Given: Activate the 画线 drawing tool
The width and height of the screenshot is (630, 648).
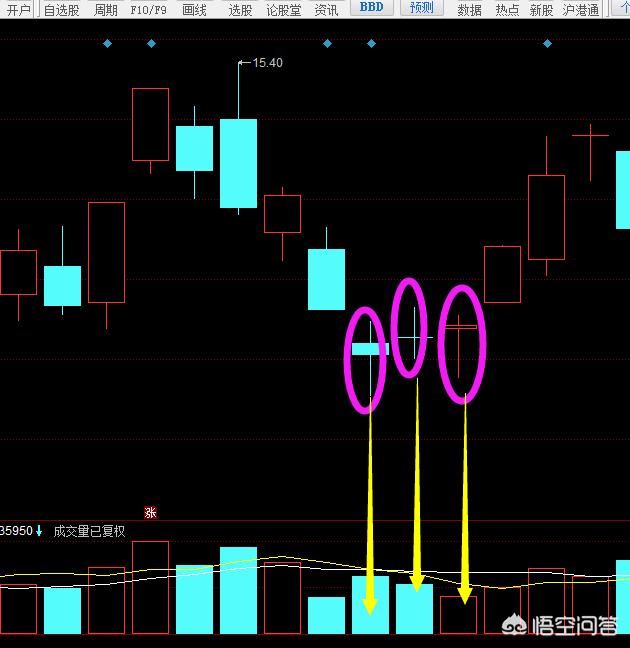Looking at the screenshot, I should pyautogui.click(x=194, y=10).
